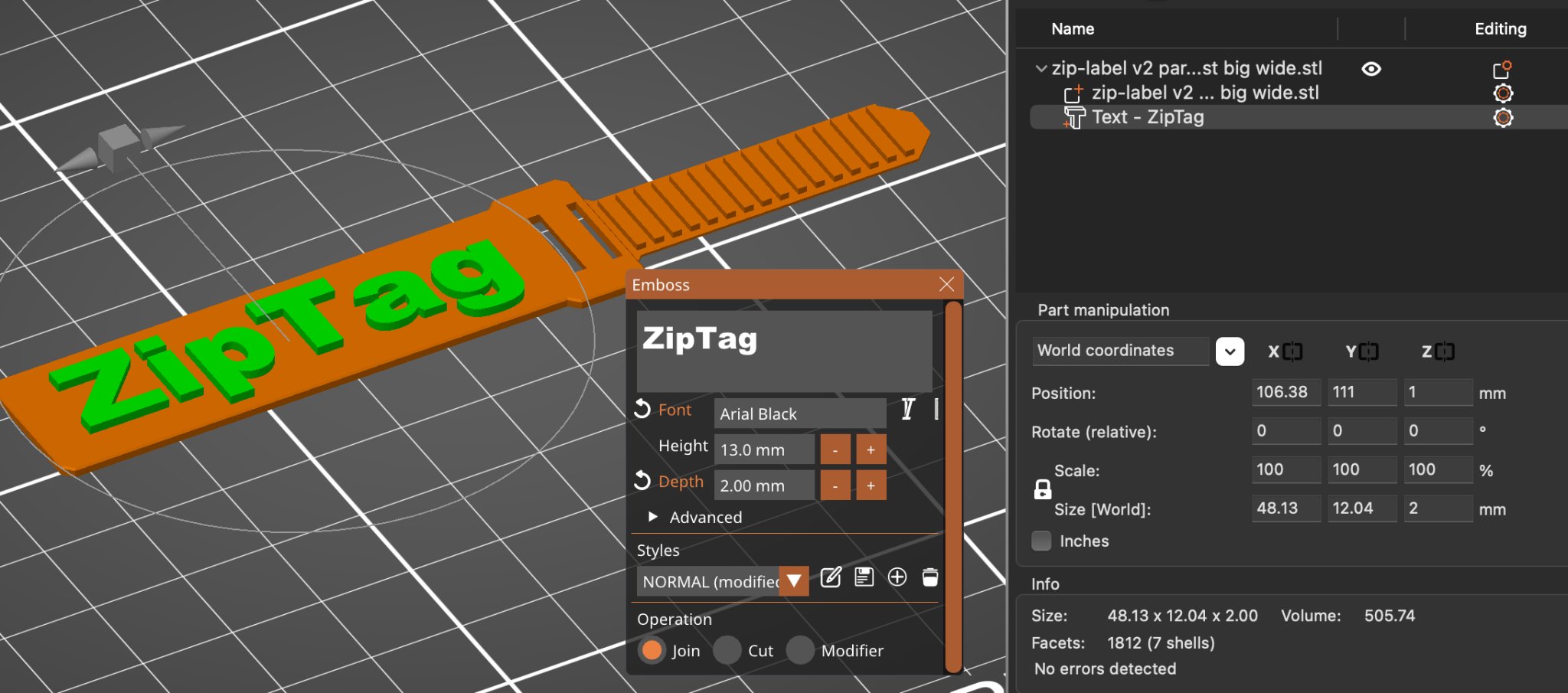Open the World coordinates dropdown
This screenshot has width=1568, height=693.
[1230, 351]
